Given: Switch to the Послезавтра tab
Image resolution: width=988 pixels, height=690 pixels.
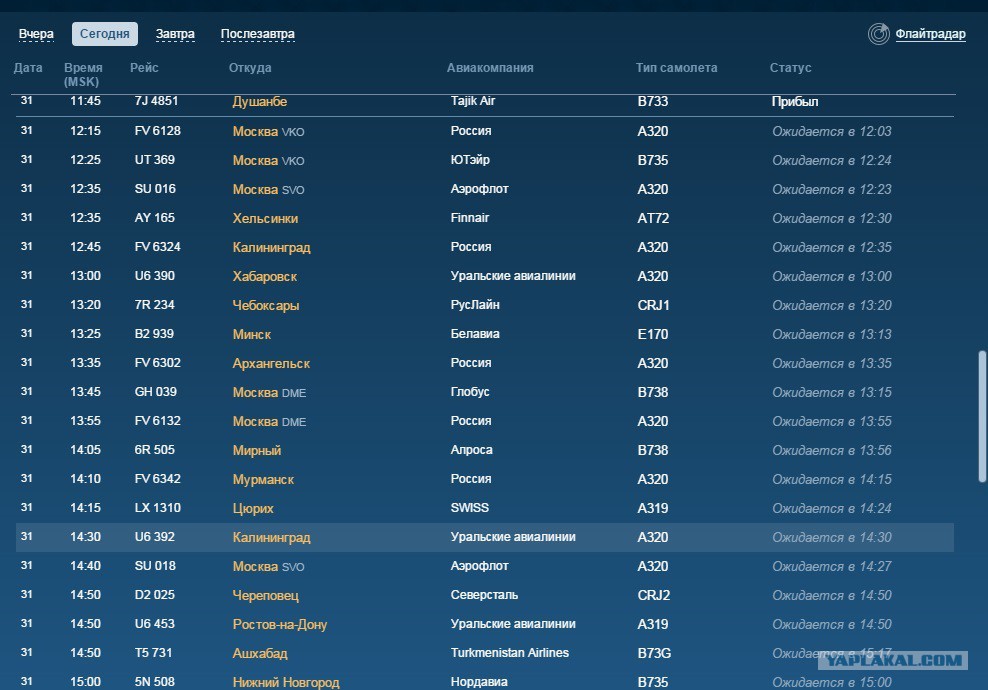Looking at the screenshot, I should coord(258,34).
